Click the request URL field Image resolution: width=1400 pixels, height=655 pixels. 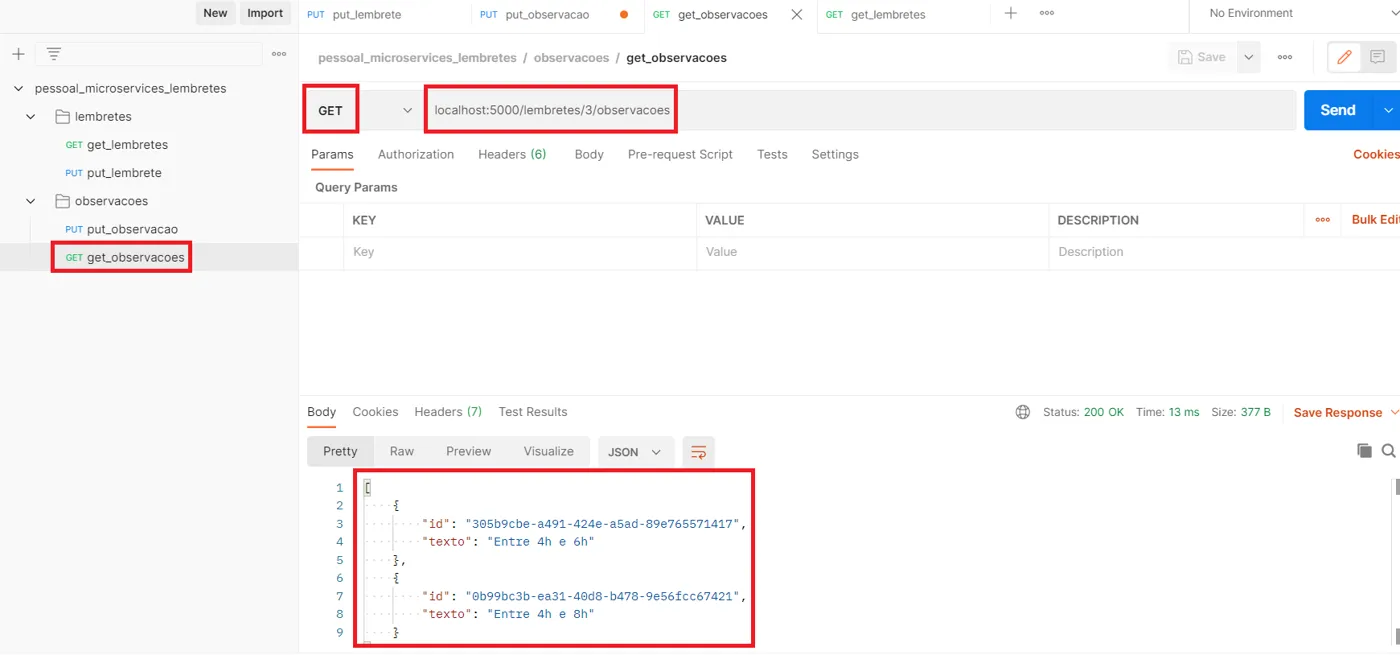860,110
